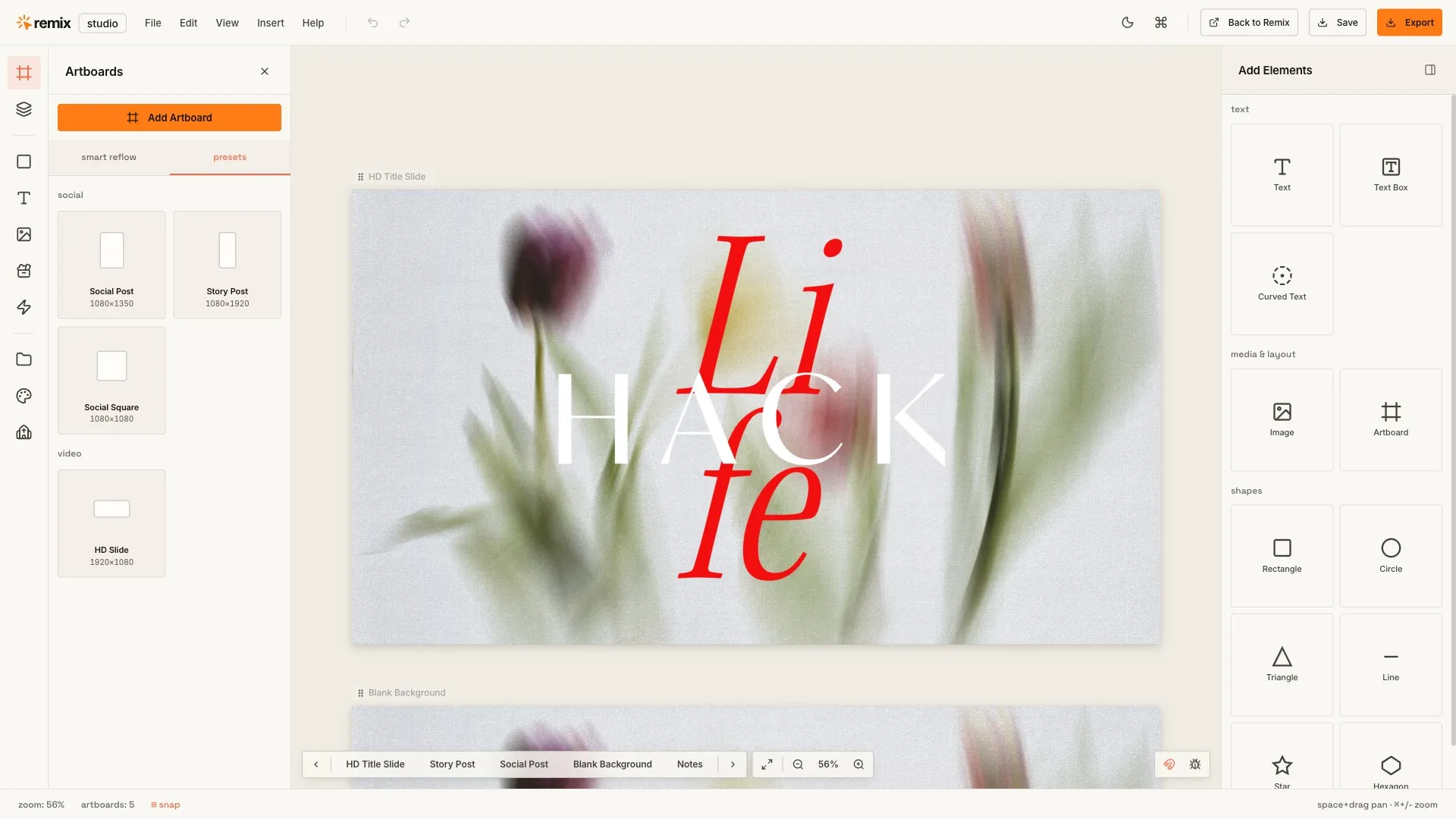
Task: Click the Export button
Action: click(x=1410, y=23)
